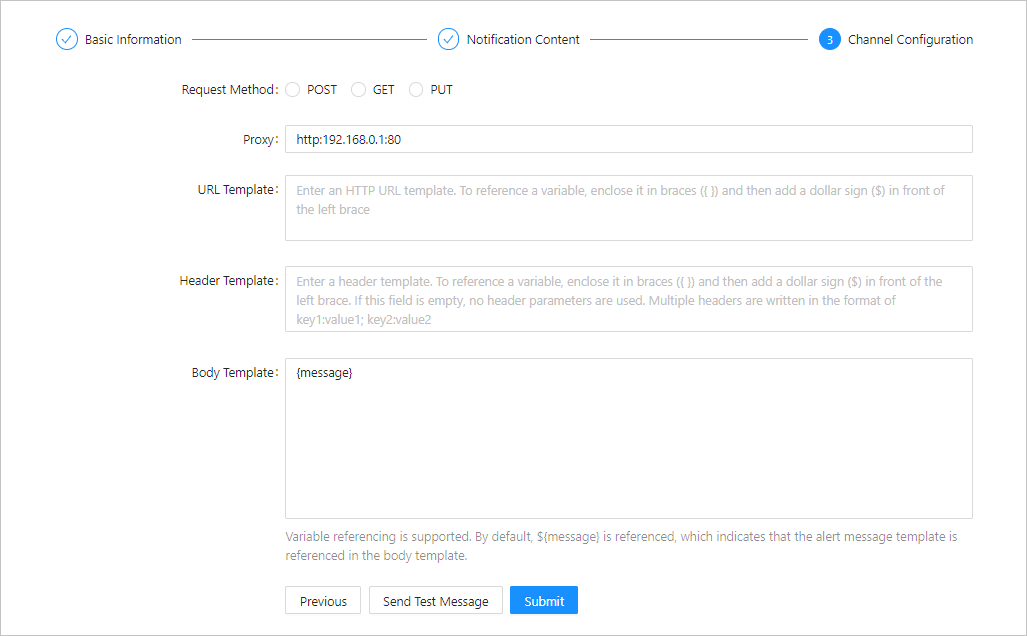Click Send Test Message button

tap(436, 601)
